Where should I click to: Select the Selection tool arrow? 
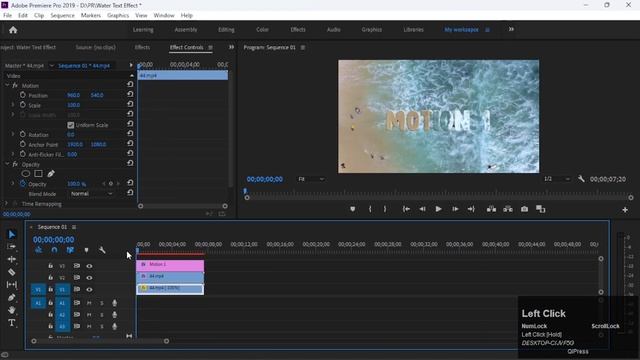point(11,234)
